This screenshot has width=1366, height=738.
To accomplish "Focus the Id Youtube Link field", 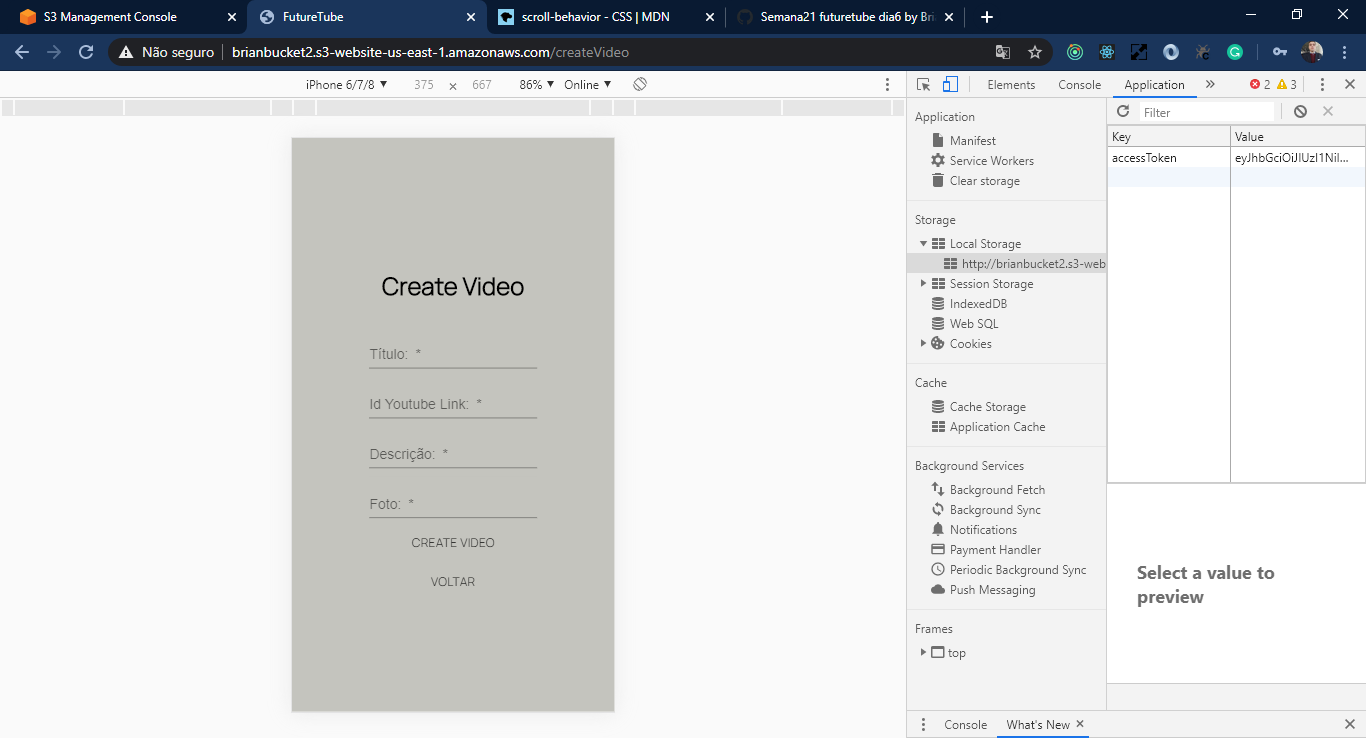I will (x=453, y=404).
